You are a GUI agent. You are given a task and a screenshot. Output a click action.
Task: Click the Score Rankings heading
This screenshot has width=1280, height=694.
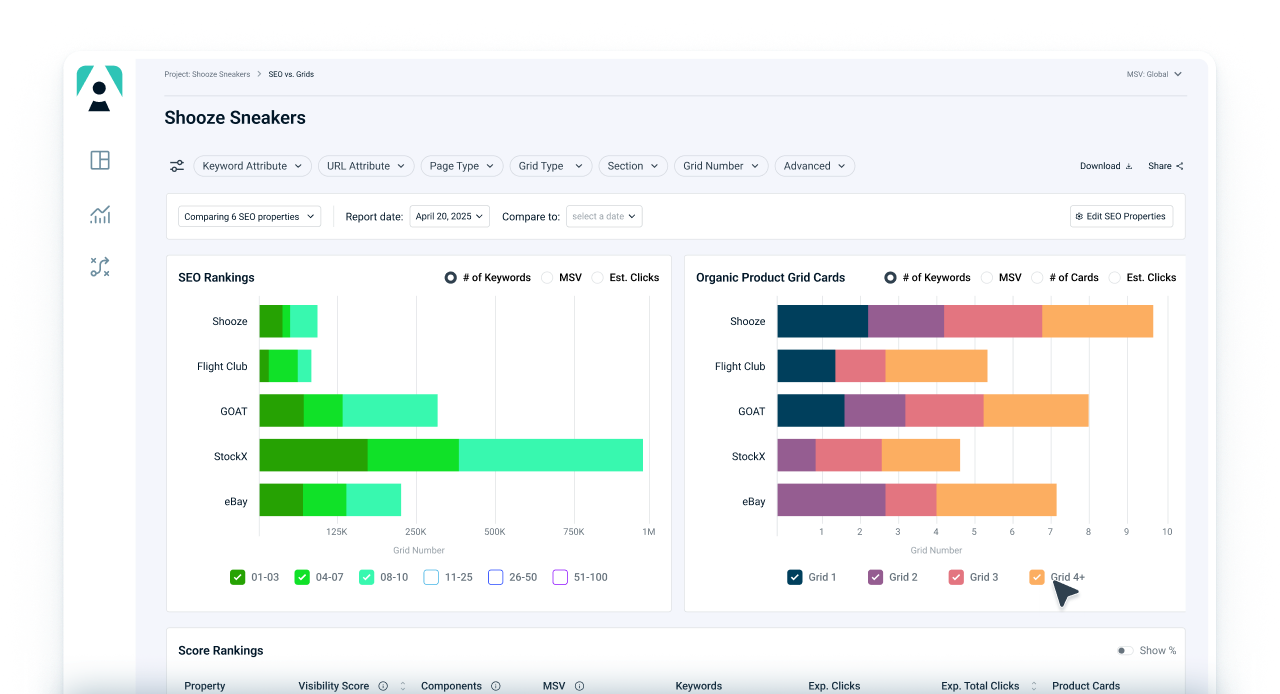pyautogui.click(x=221, y=651)
